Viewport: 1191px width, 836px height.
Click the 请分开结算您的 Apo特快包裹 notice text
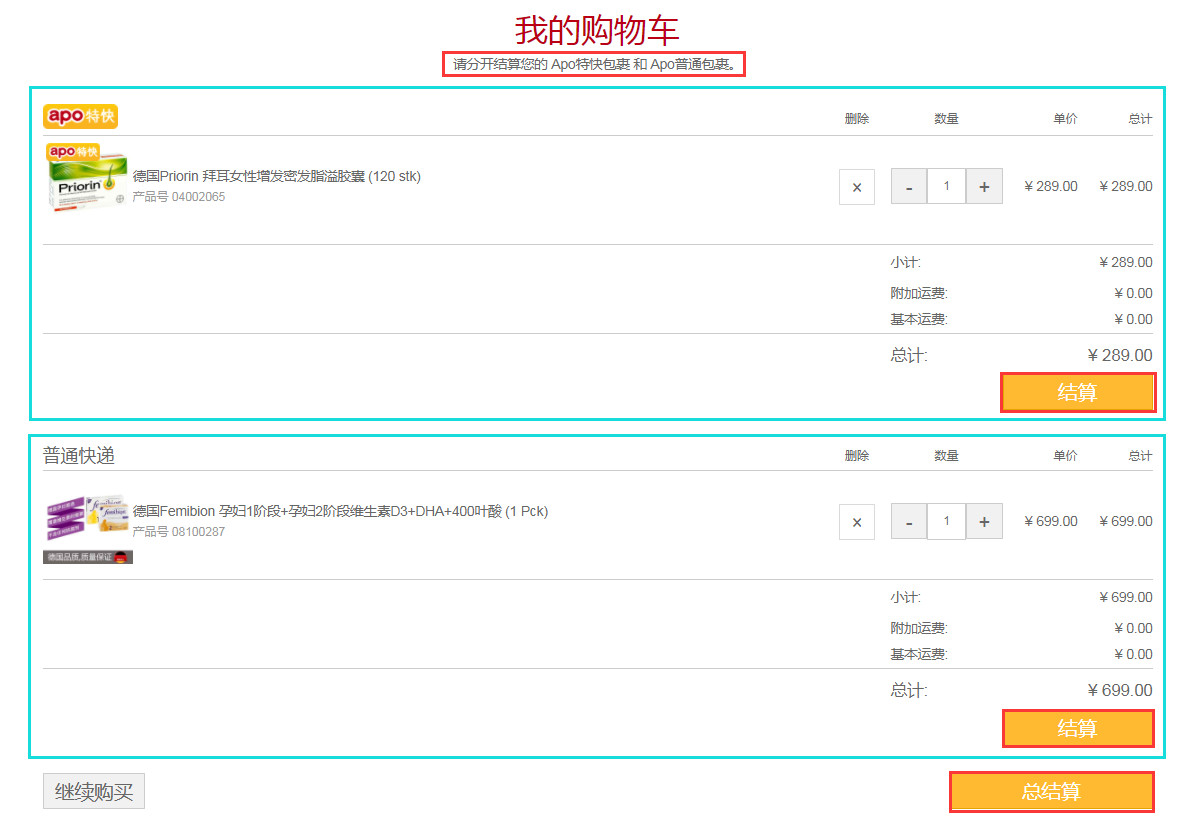594,65
